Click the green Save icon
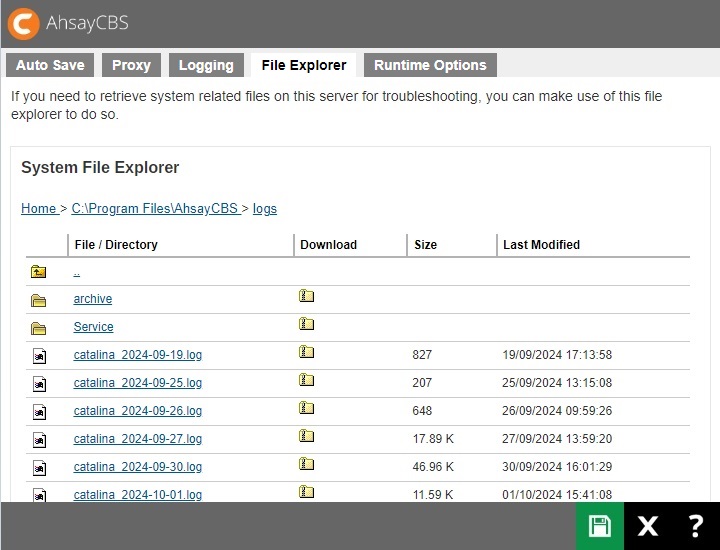This screenshot has width=720, height=550. (x=600, y=526)
